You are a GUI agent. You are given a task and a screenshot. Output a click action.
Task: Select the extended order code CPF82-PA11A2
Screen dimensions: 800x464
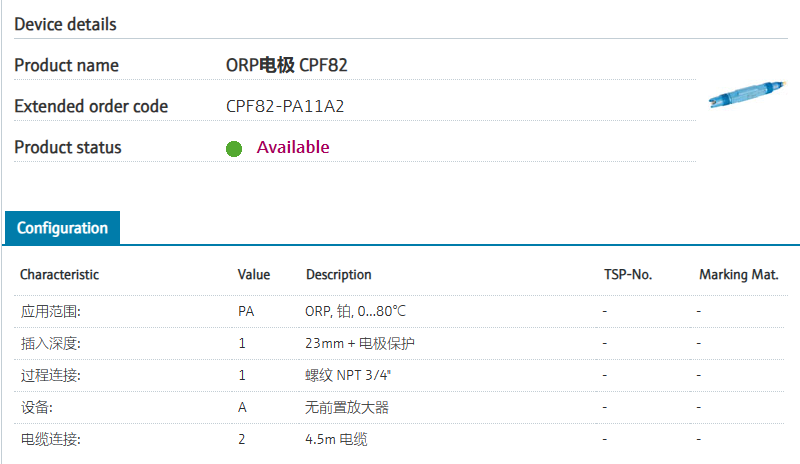(285, 106)
